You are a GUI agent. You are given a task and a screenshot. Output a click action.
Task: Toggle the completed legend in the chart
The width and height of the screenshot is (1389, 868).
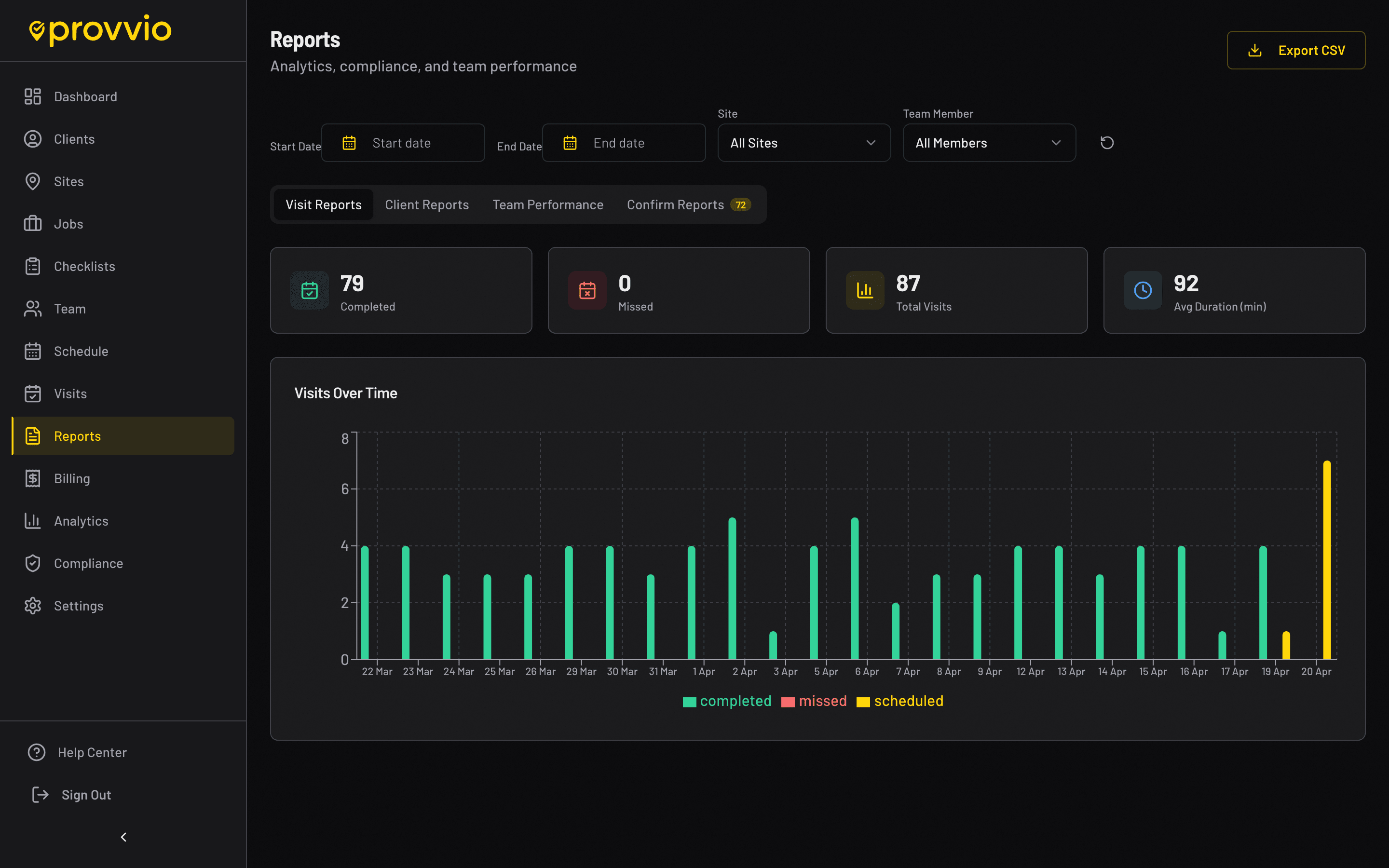click(x=726, y=701)
